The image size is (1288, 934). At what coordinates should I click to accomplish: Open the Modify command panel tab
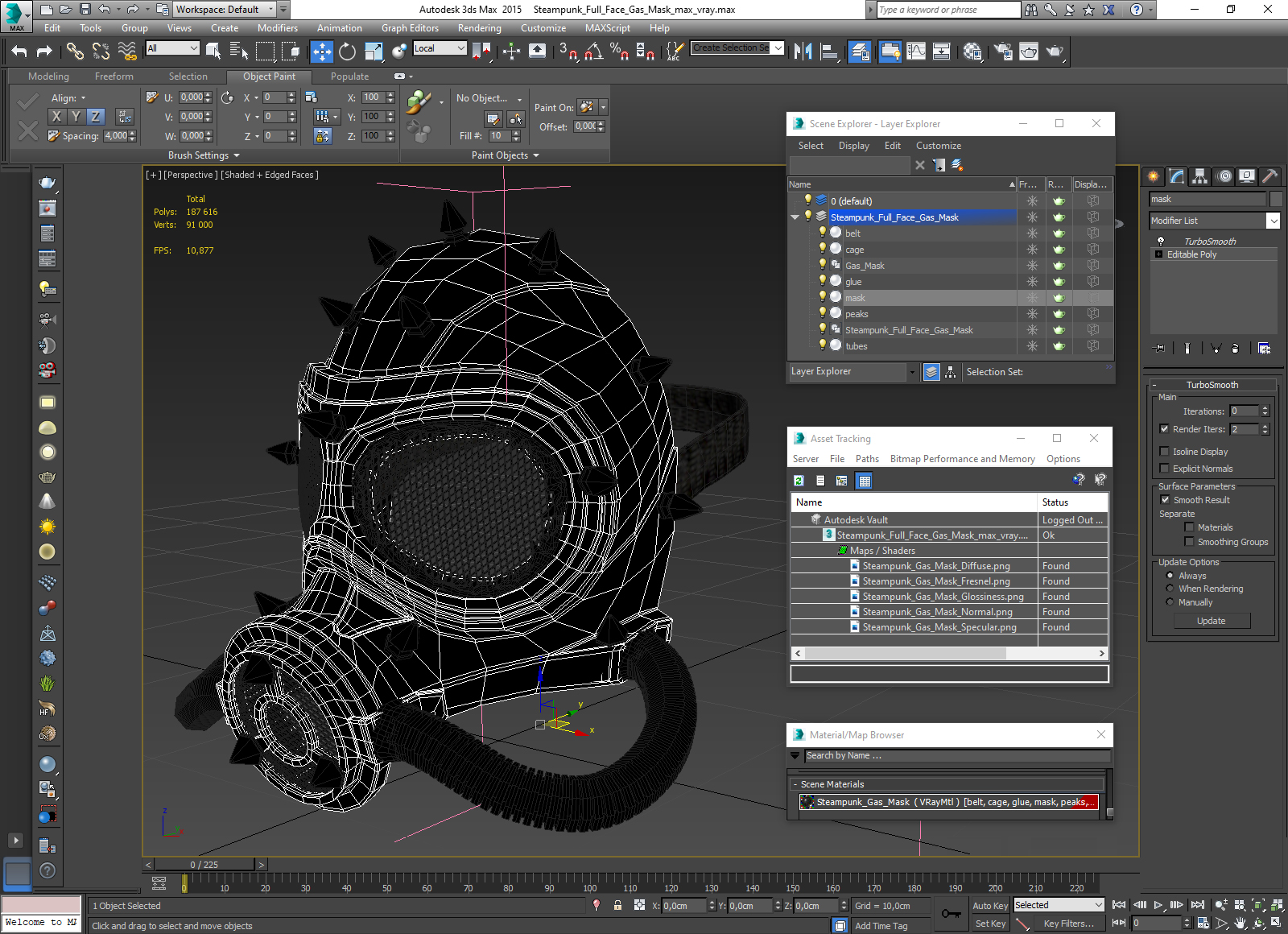point(1177,176)
